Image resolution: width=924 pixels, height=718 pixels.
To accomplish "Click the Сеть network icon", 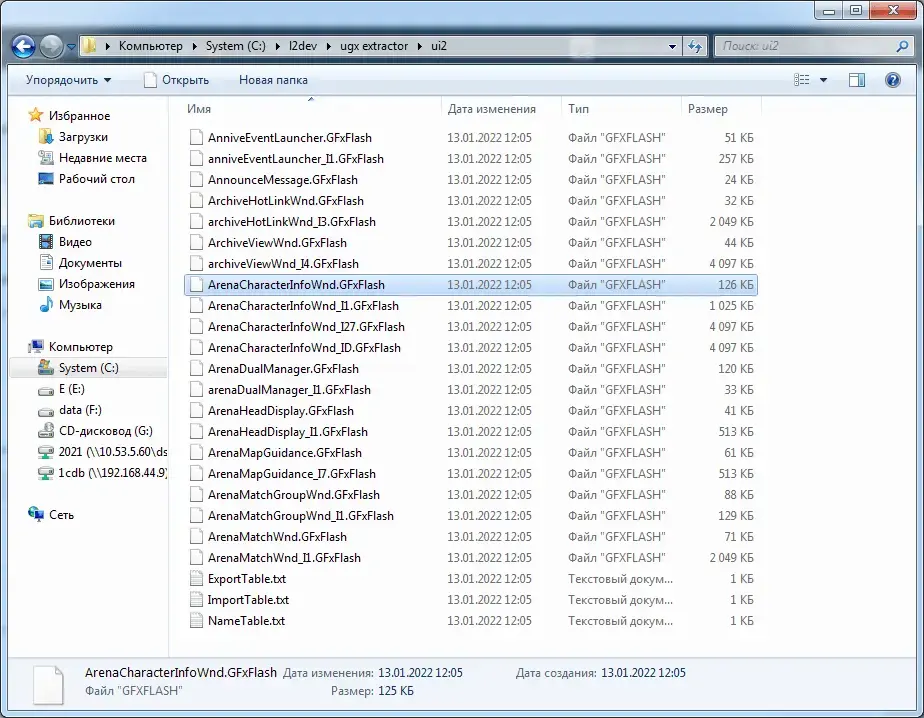I will point(61,515).
